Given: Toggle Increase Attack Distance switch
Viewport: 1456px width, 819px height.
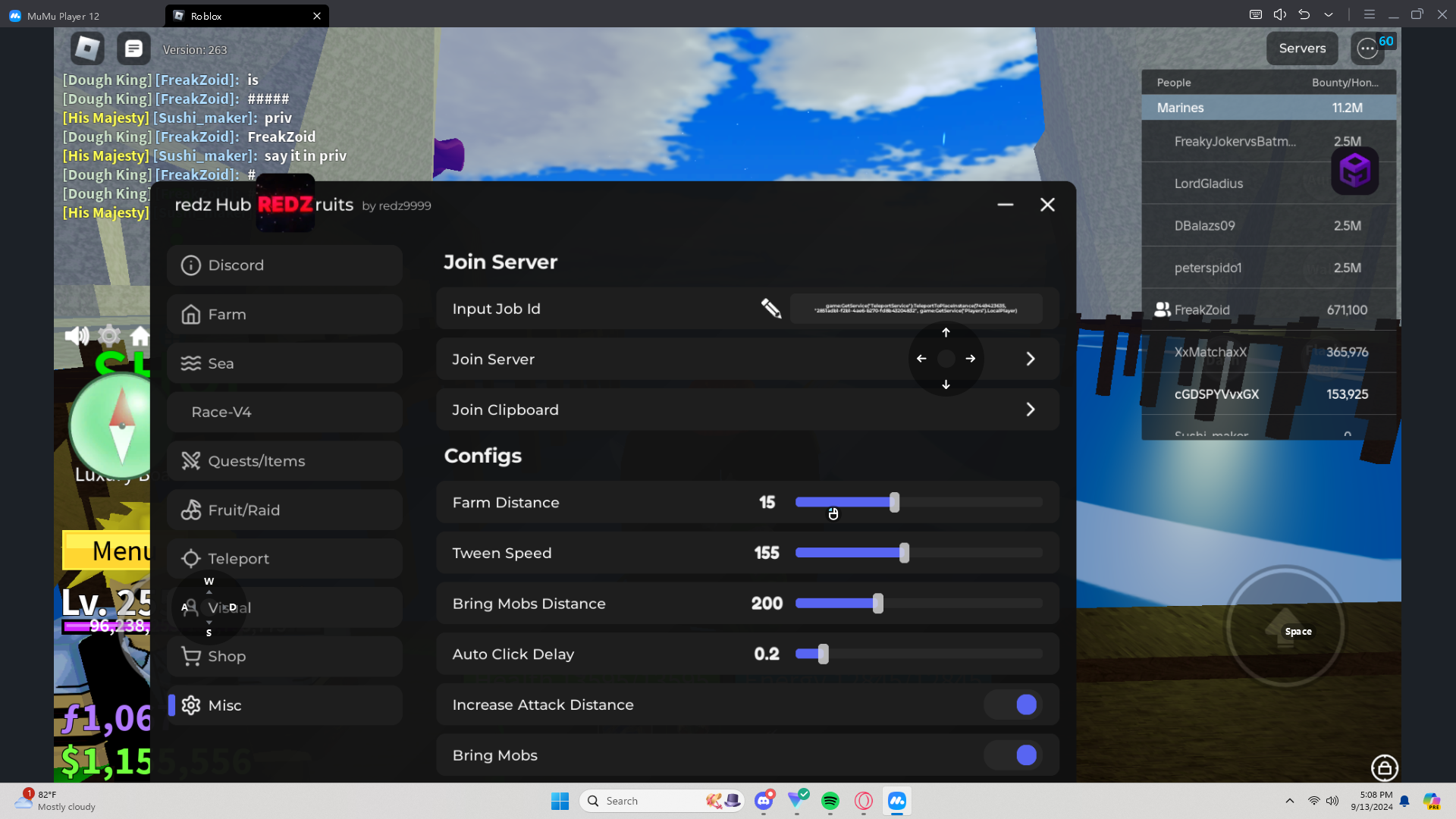Looking at the screenshot, I should pyautogui.click(x=1012, y=704).
